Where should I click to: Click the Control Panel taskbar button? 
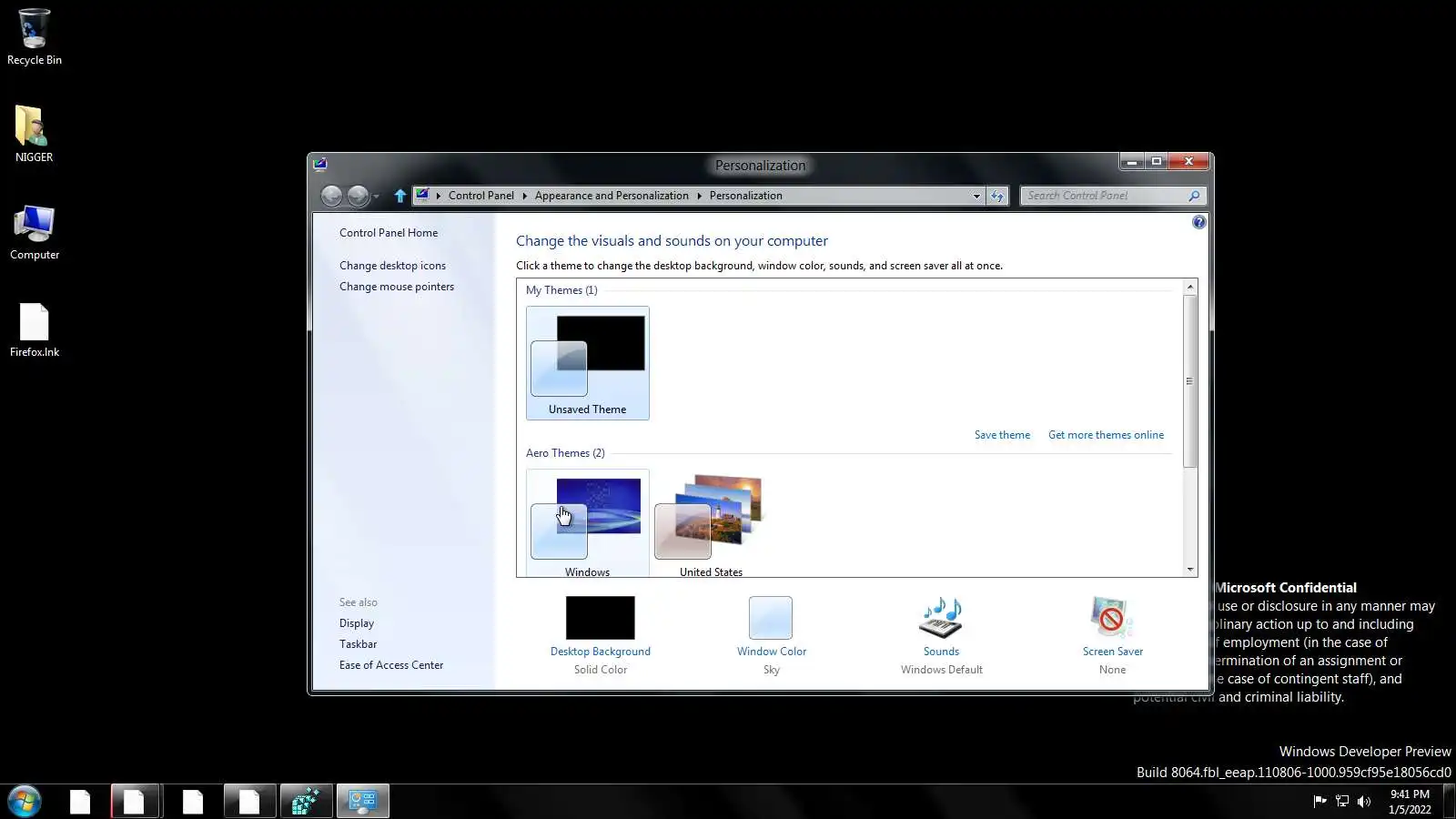click(x=363, y=802)
